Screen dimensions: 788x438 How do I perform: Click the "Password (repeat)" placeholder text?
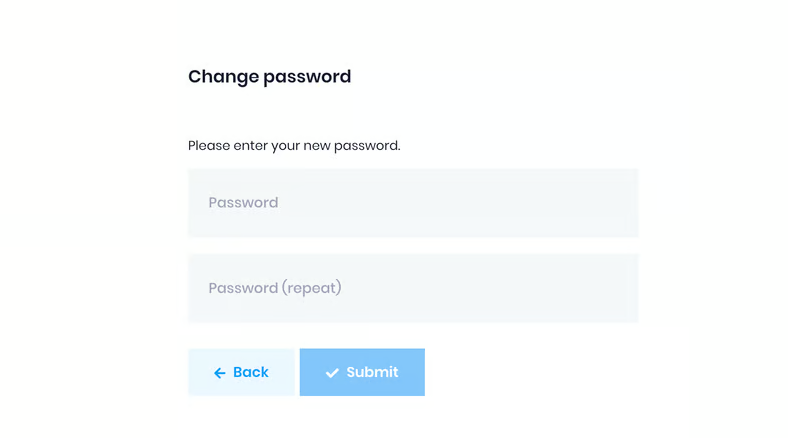tap(275, 288)
